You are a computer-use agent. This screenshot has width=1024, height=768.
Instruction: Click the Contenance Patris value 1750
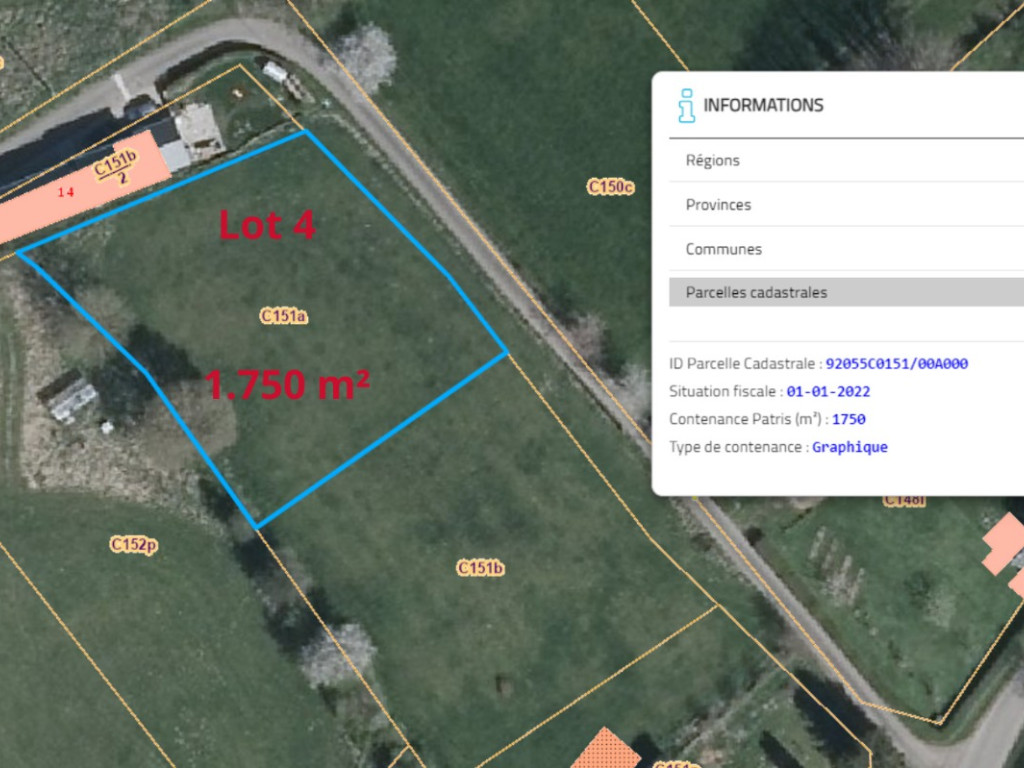point(848,419)
